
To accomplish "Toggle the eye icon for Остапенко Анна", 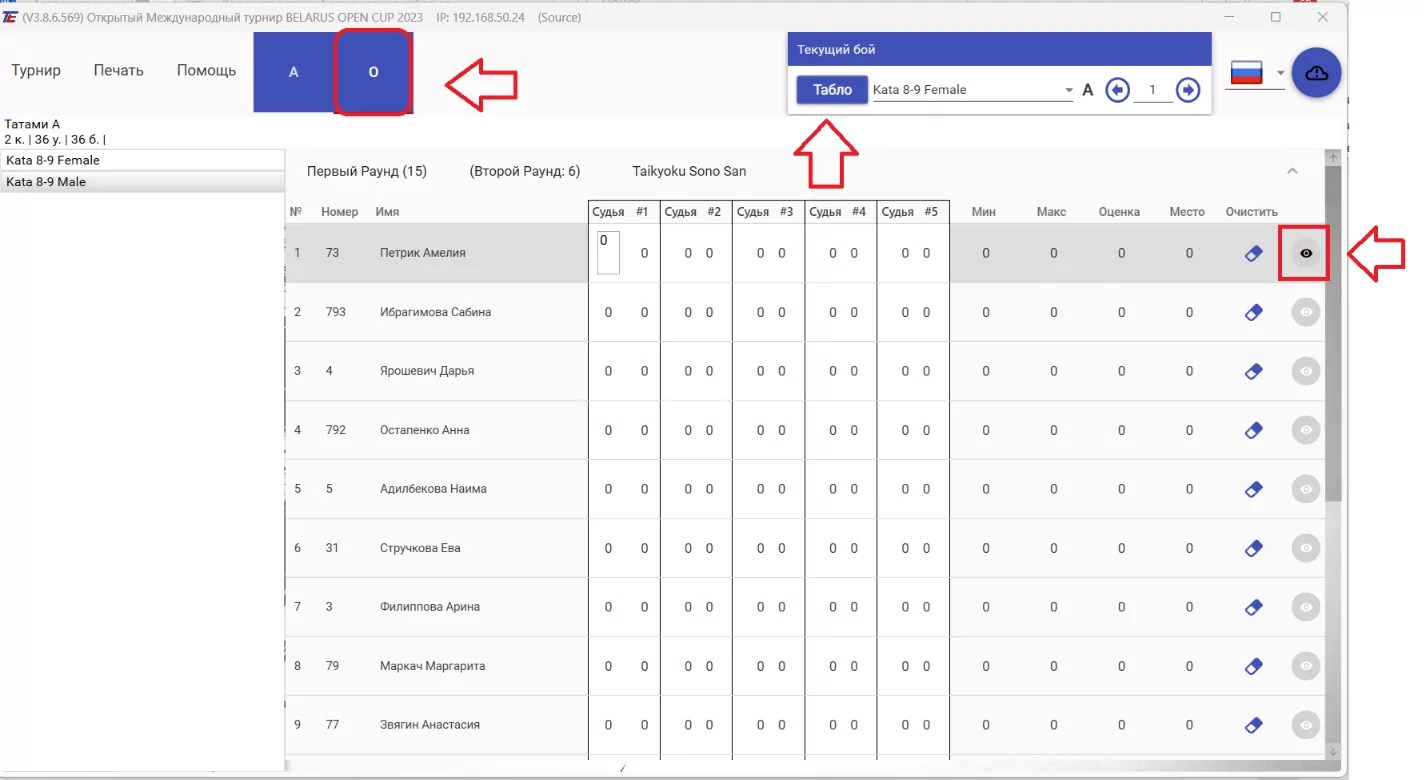I will pos(1305,430).
